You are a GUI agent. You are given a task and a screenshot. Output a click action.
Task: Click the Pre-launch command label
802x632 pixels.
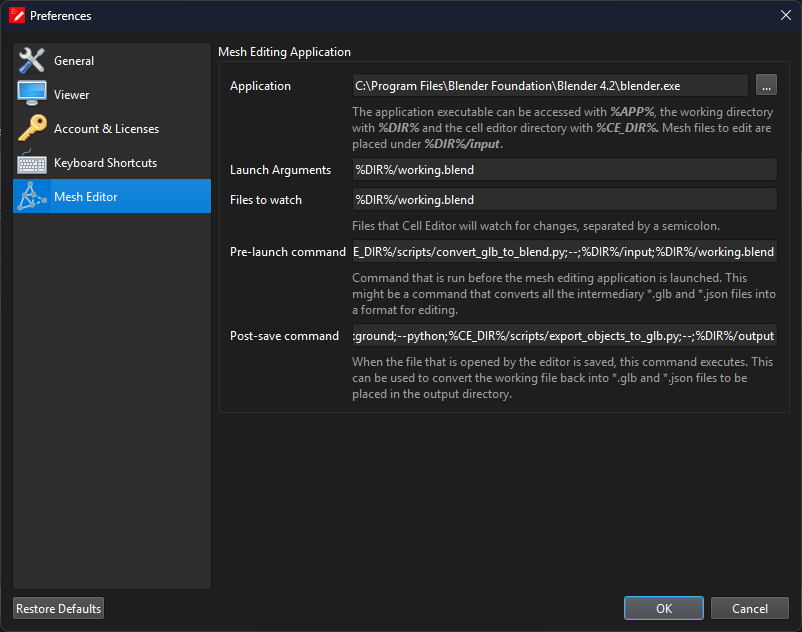pos(288,252)
